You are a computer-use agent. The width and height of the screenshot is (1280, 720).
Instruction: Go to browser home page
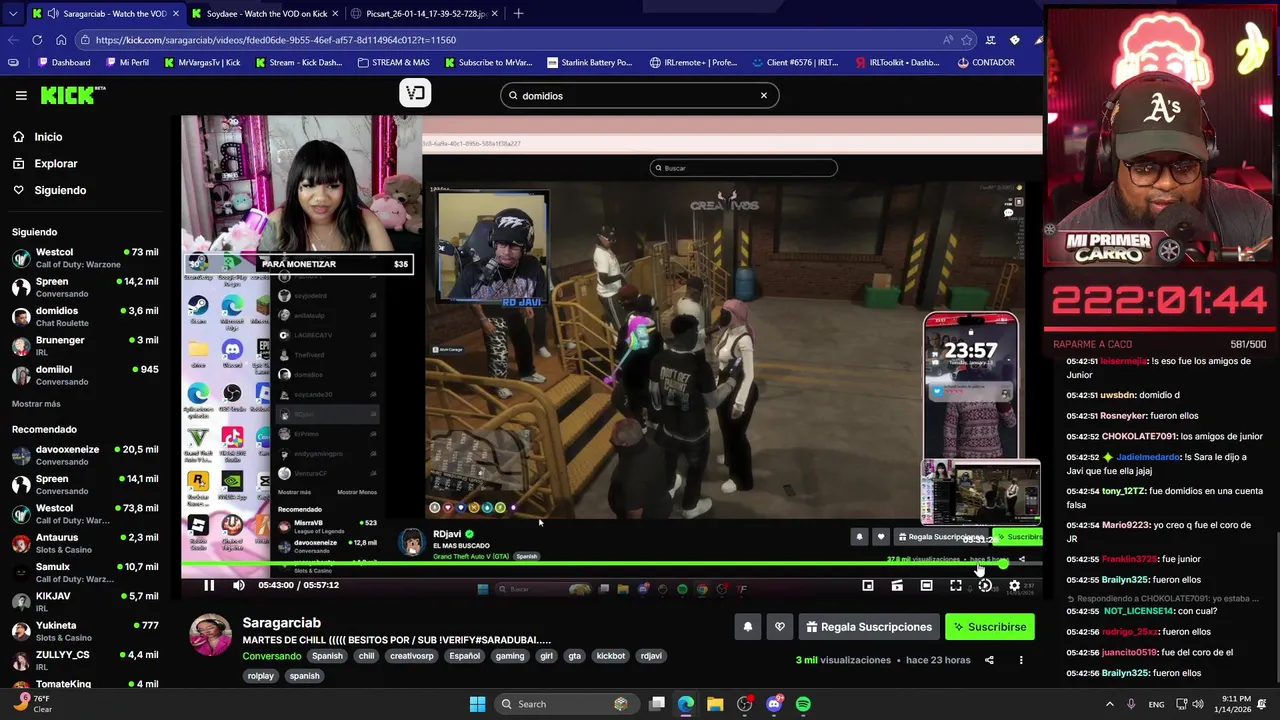click(61, 40)
